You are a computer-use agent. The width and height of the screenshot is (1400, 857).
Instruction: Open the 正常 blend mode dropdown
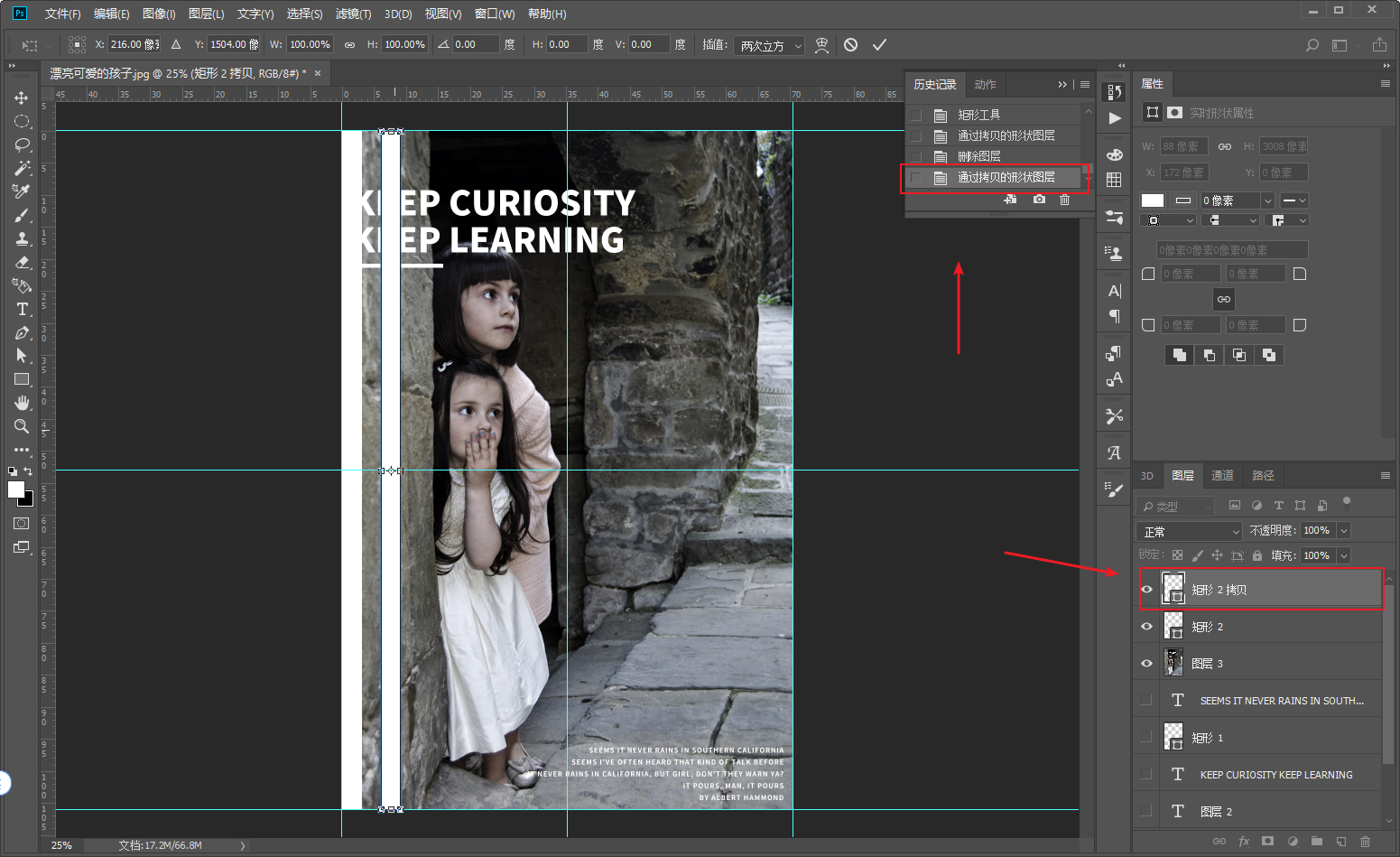tap(1190, 531)
